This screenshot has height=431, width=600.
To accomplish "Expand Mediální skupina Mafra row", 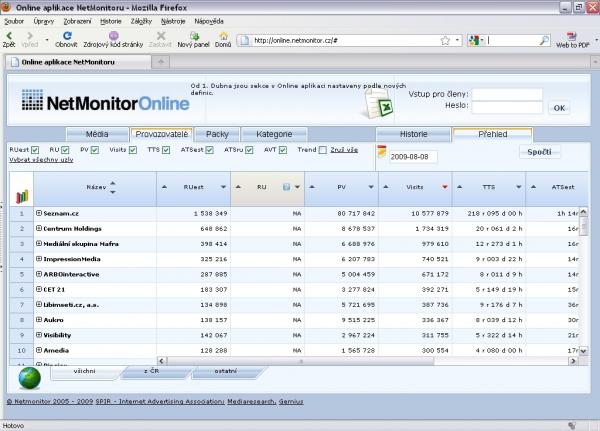I will point(39,243).
